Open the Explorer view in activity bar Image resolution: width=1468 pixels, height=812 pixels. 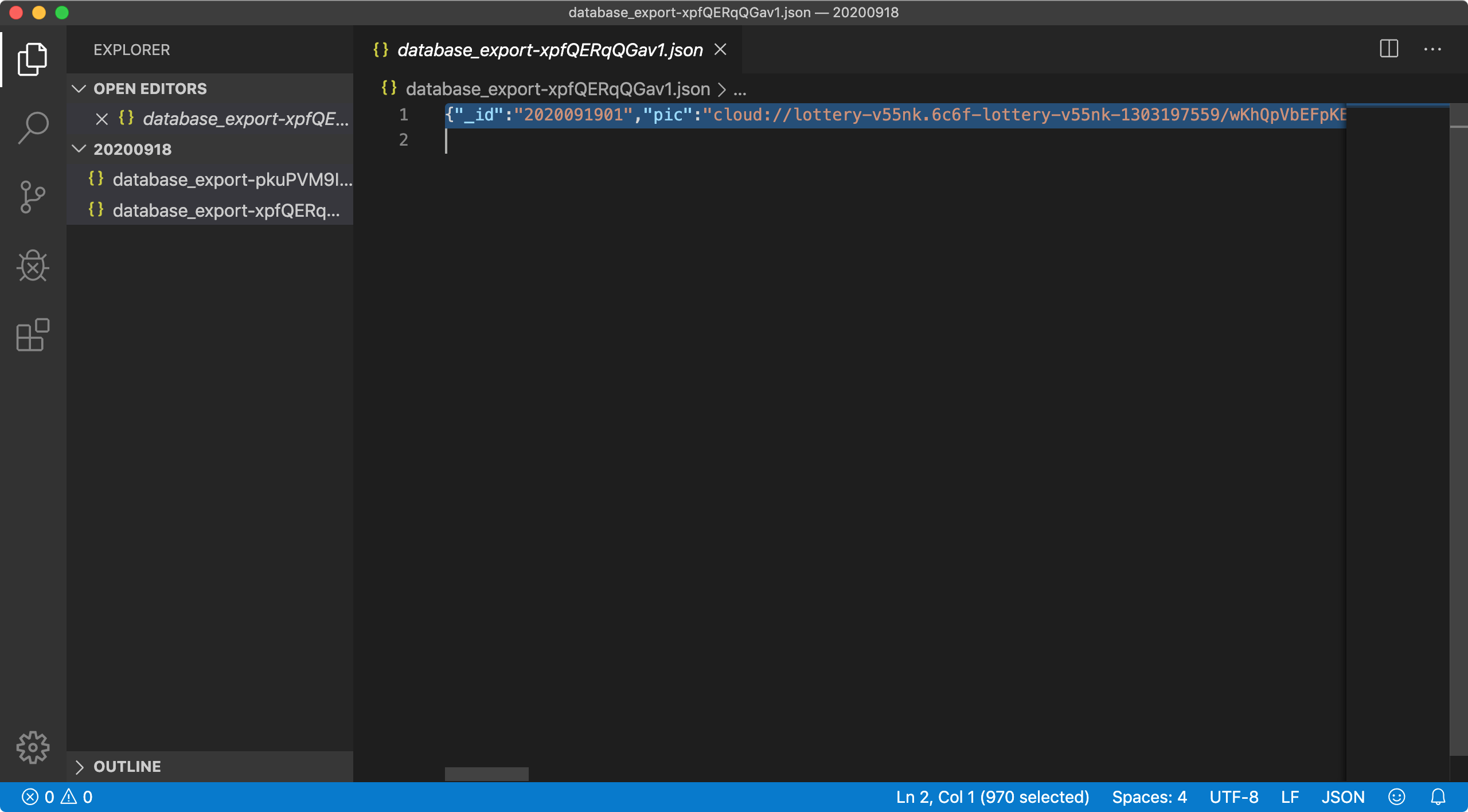(33, 59)
